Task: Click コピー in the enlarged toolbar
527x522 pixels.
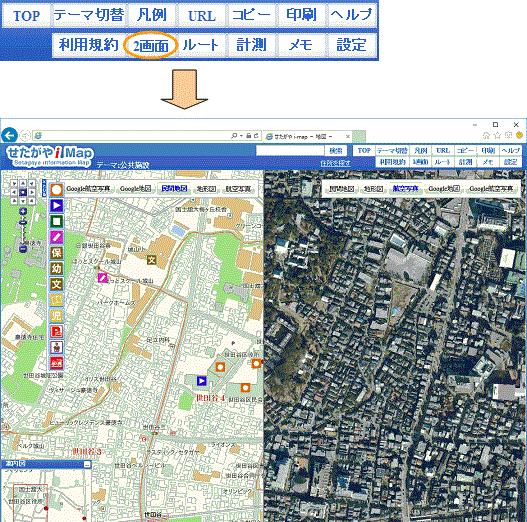Action: click(251, 15)
